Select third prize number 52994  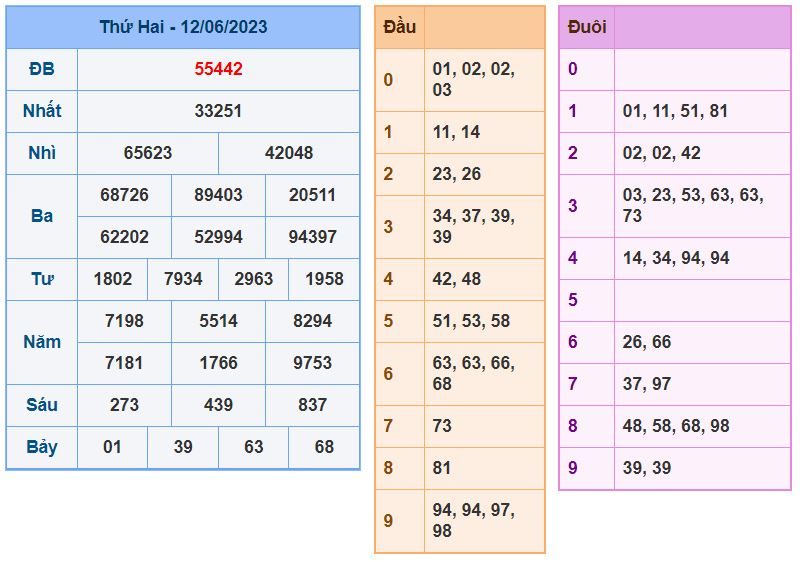click(x=218, y=237)
